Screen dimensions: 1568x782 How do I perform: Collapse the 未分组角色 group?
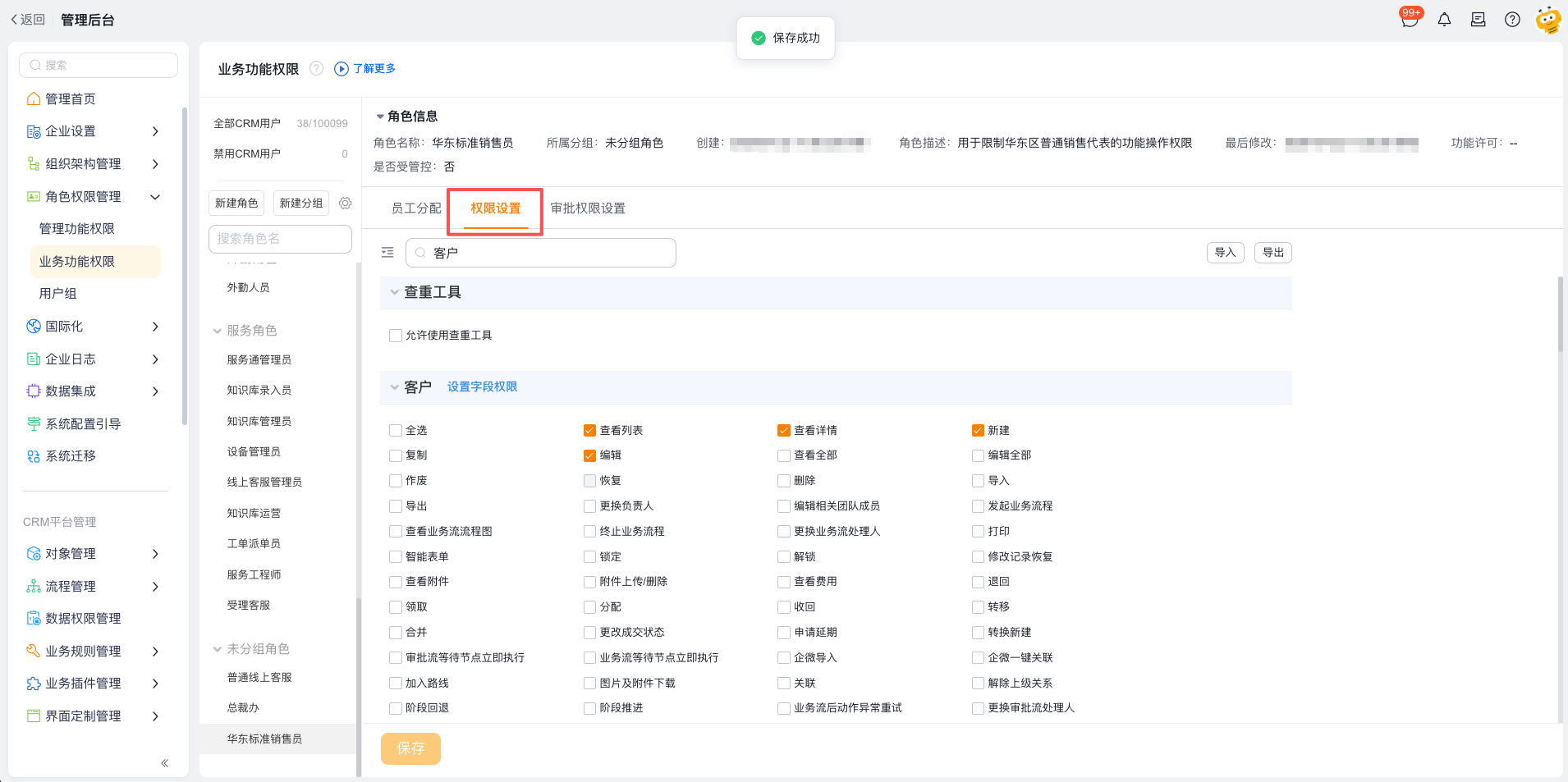coord(218,649)
